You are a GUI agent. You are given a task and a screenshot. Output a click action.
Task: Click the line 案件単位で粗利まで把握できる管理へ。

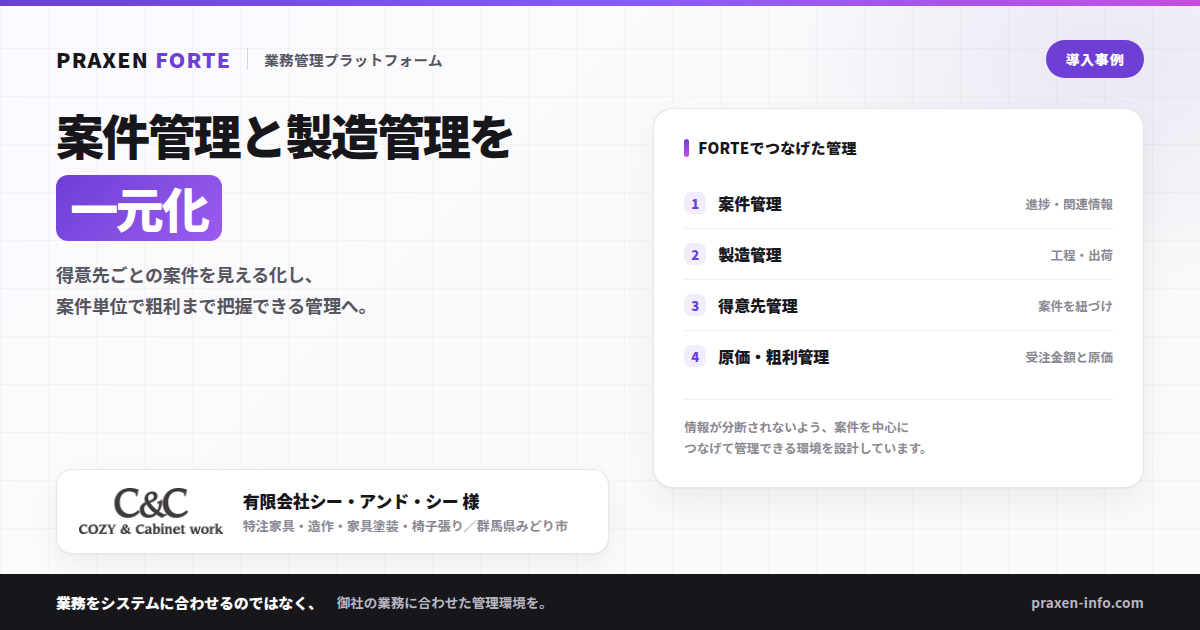tap(213, 307)
